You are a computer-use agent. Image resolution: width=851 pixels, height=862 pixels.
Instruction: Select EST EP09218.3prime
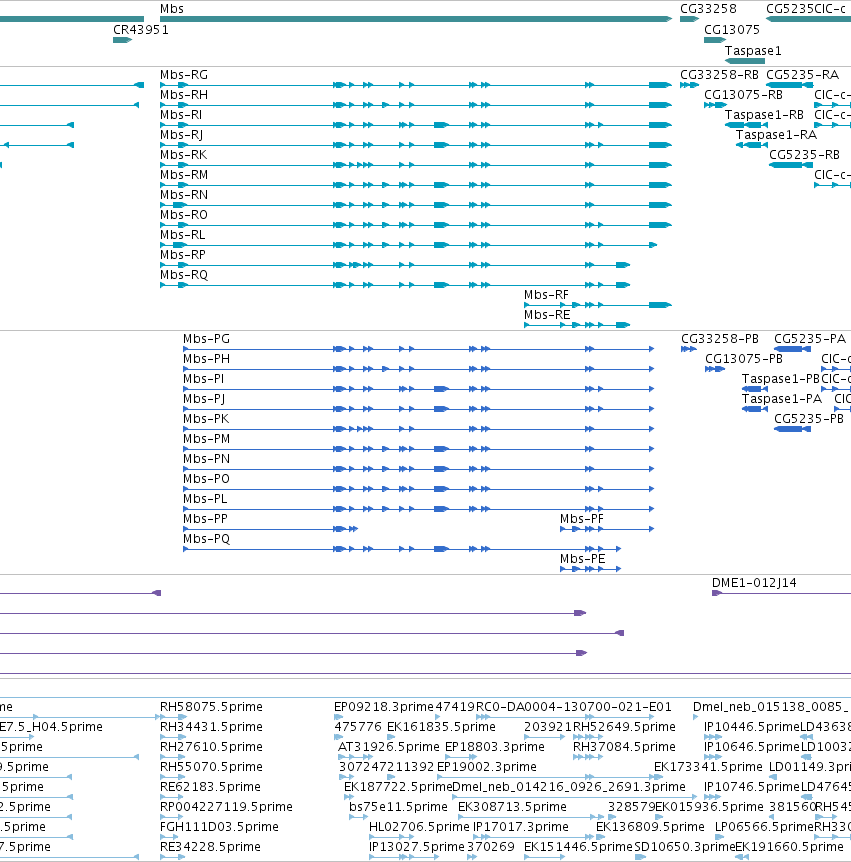click(384, 706)
